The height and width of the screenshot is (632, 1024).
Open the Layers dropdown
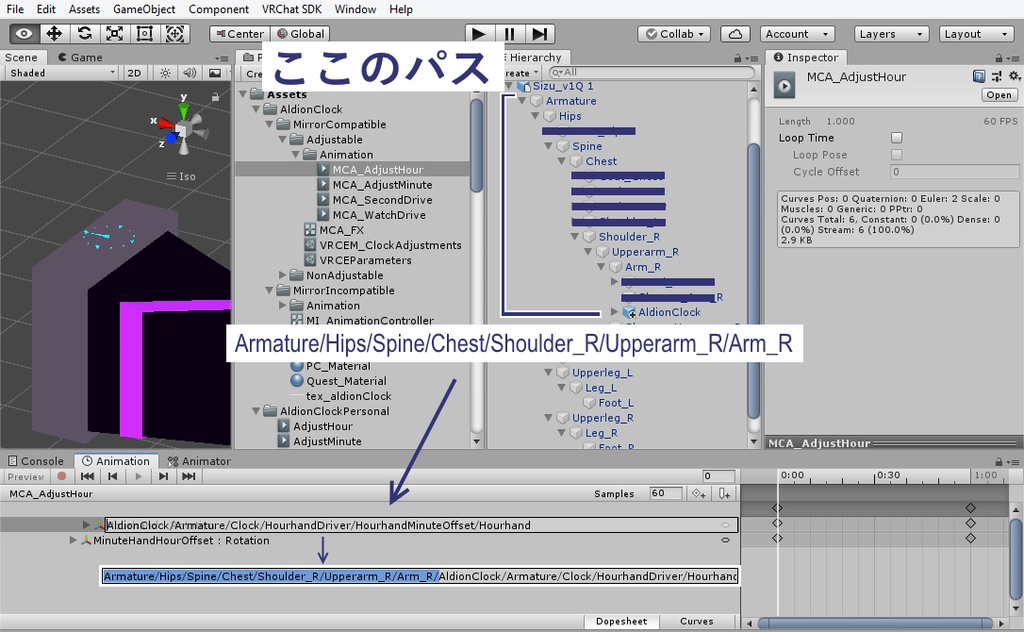click(x=891, y=34)
